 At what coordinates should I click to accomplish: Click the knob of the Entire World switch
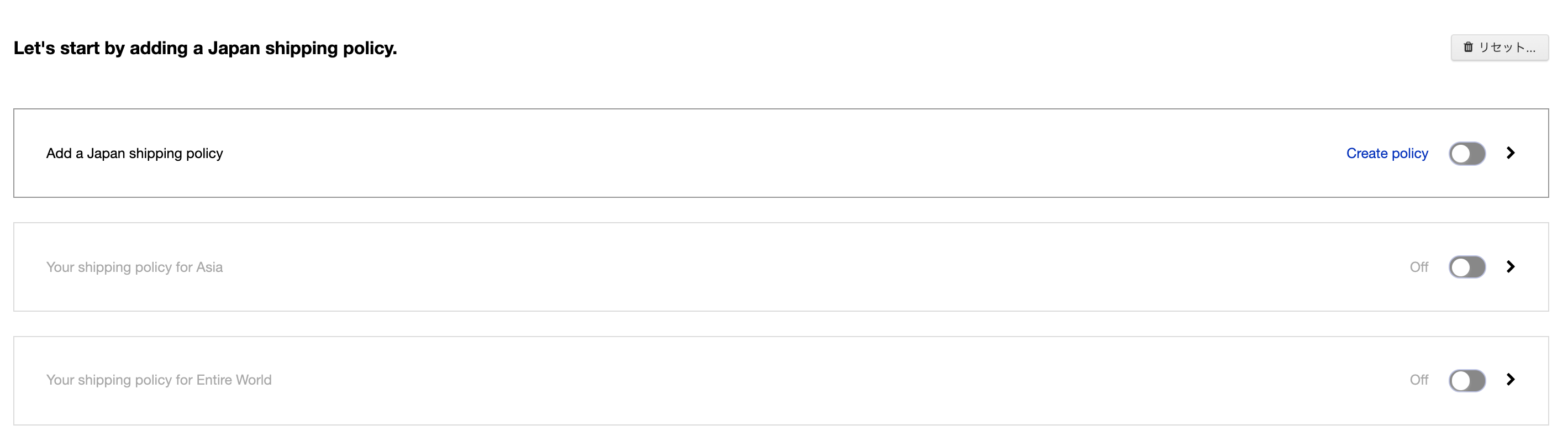pos(1460,380)
